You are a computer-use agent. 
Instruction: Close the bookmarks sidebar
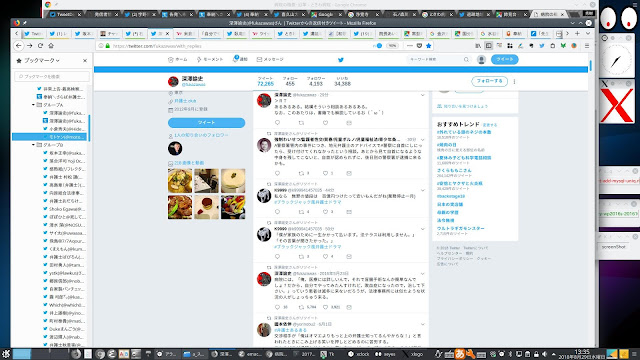coord(85,60)
